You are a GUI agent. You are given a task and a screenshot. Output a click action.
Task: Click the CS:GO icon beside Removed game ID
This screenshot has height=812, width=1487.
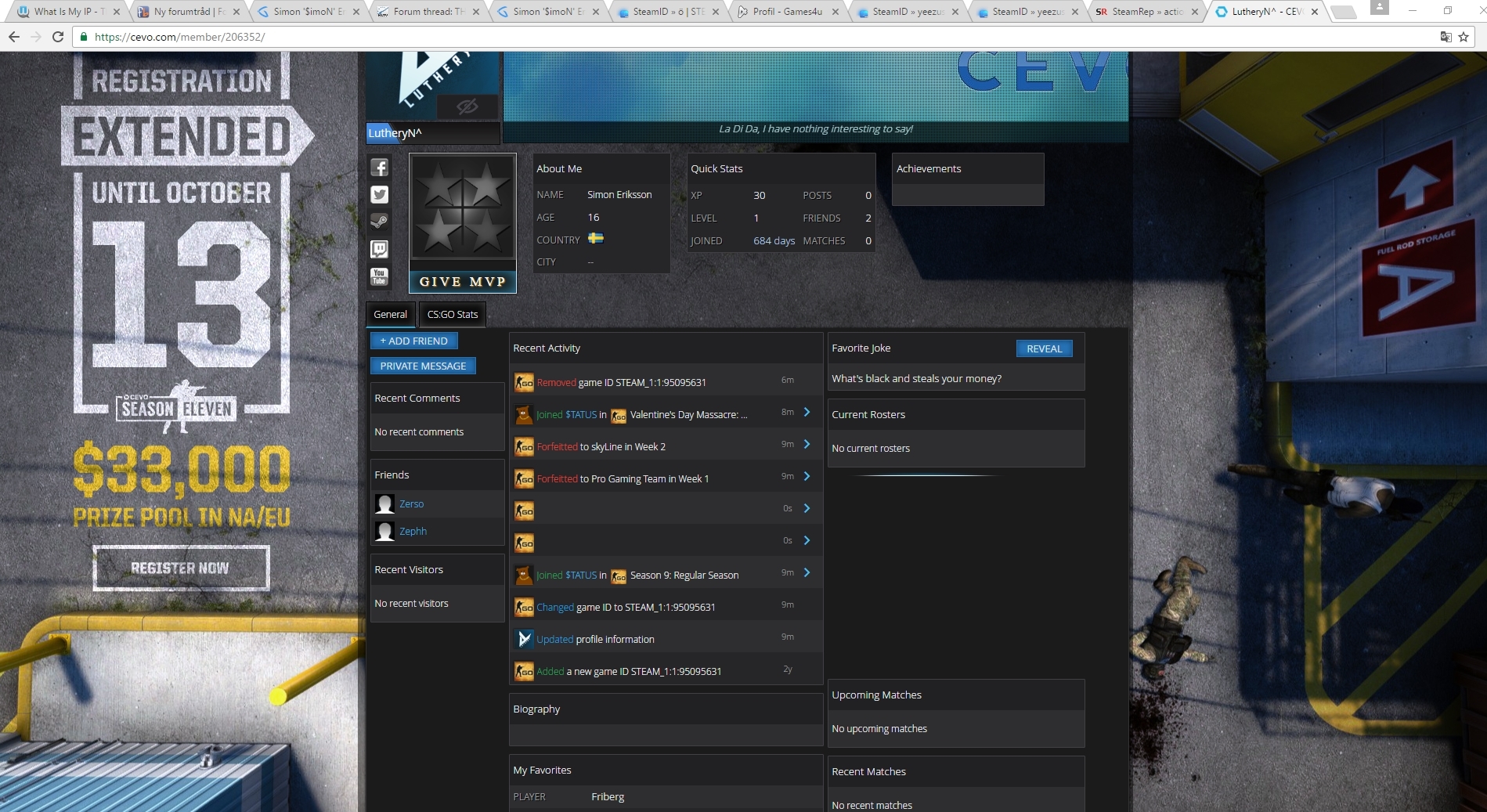click(x=524, y=383)
